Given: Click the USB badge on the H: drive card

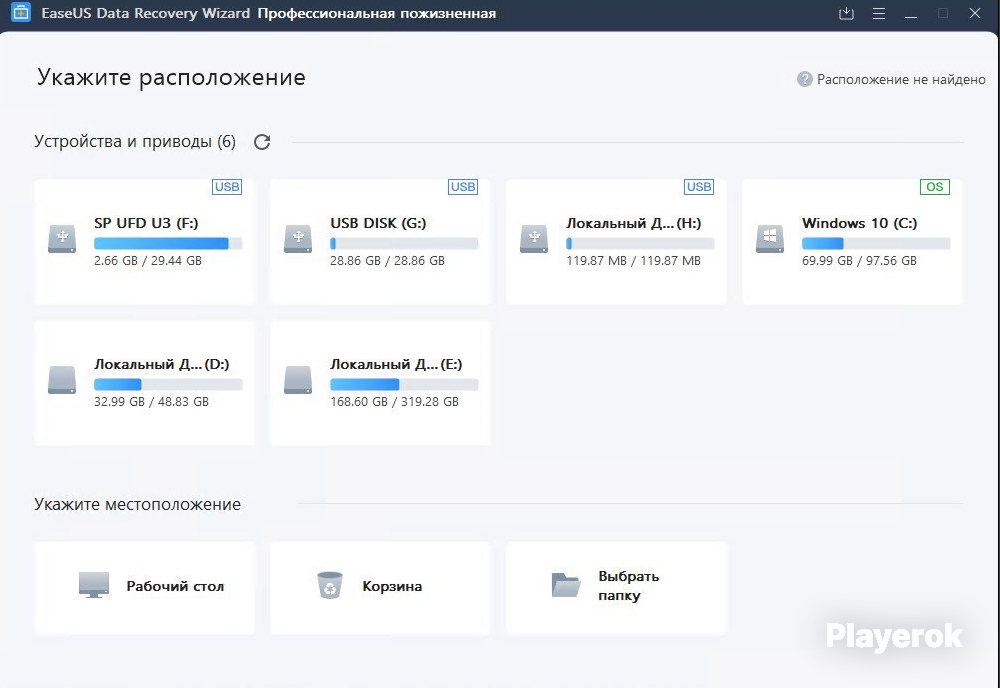Looking at the screenshot, I should click(699, 187).
